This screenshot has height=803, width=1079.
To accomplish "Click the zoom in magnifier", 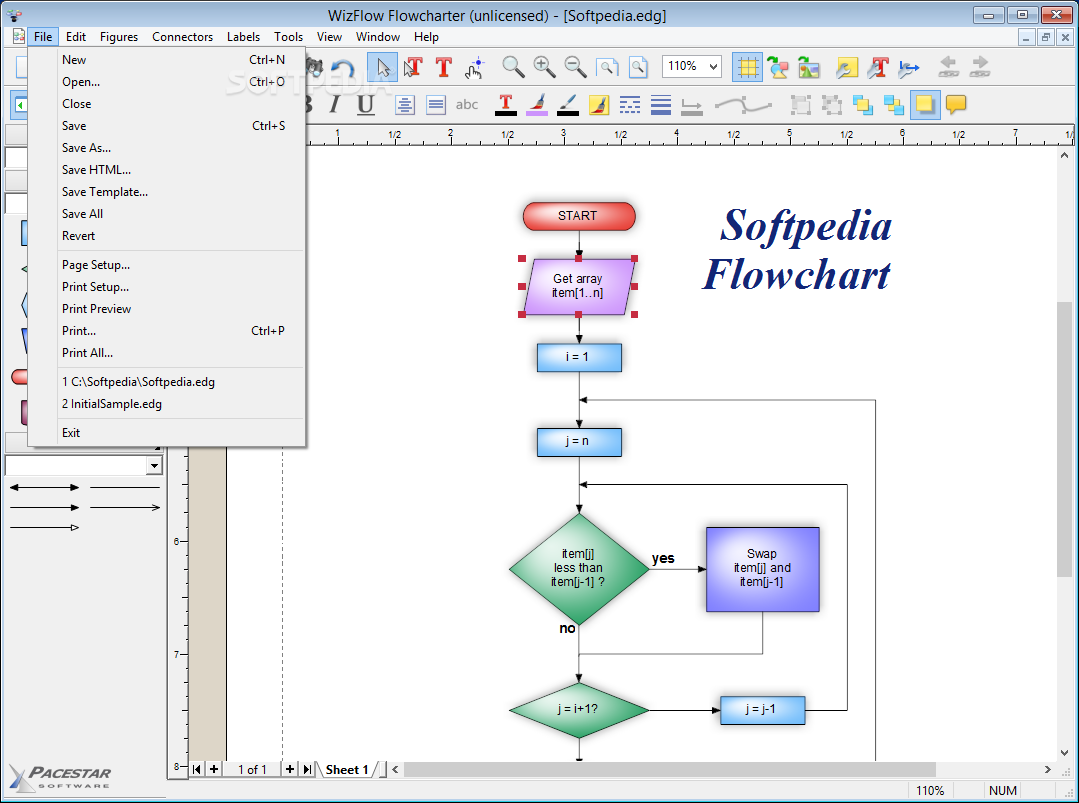I will click(x=544, y=67).
